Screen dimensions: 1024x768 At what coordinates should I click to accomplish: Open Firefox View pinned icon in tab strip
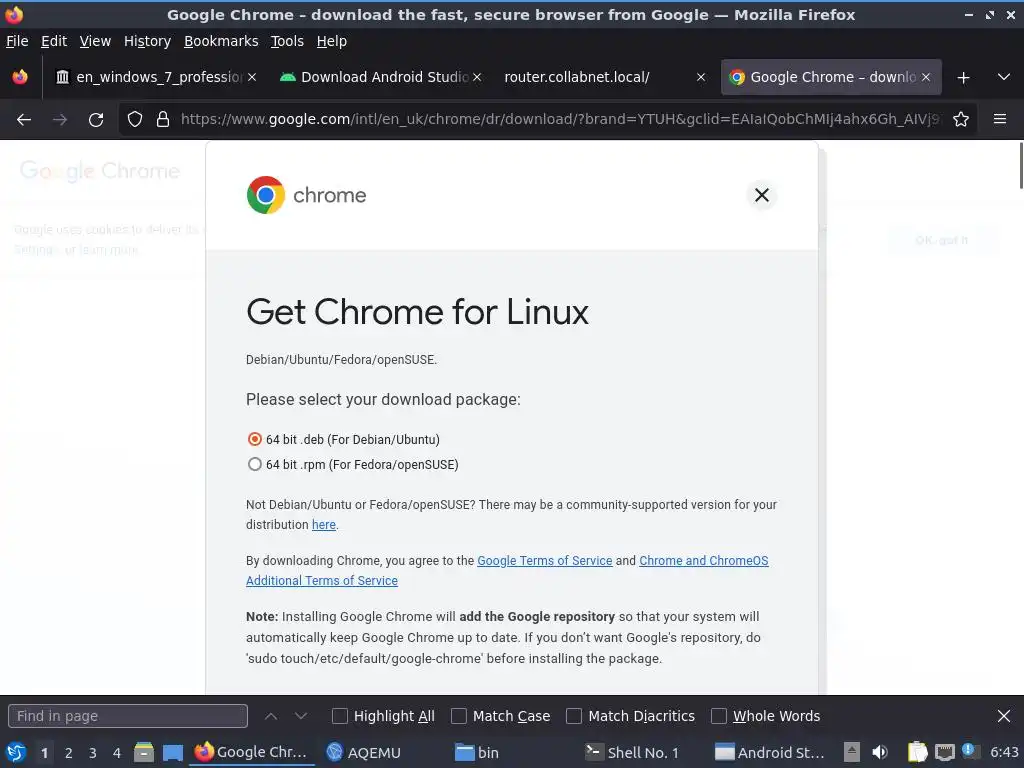(x=20, y=77)
